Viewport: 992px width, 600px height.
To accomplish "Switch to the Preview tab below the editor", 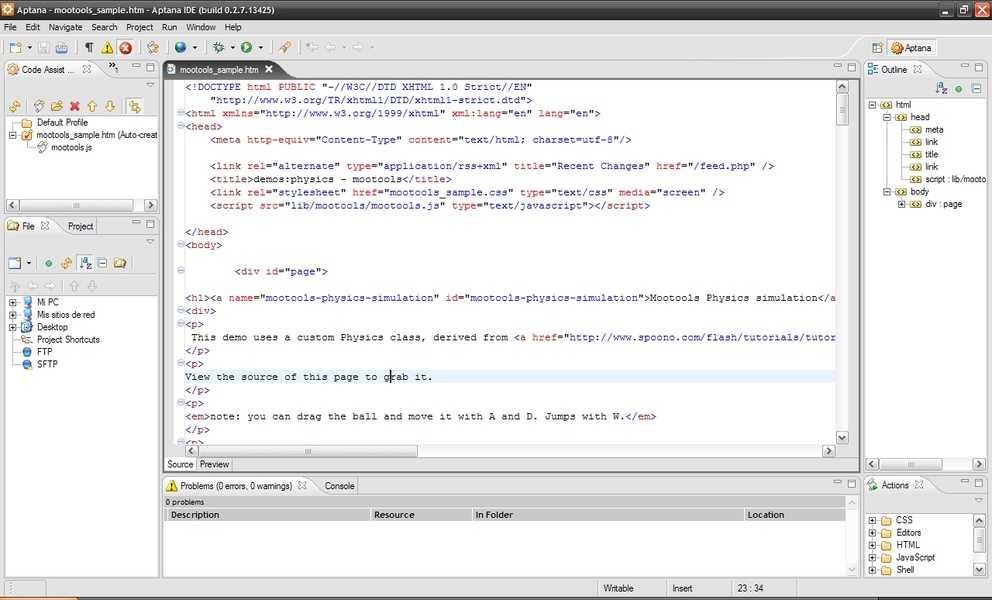I will pos(214,464).
